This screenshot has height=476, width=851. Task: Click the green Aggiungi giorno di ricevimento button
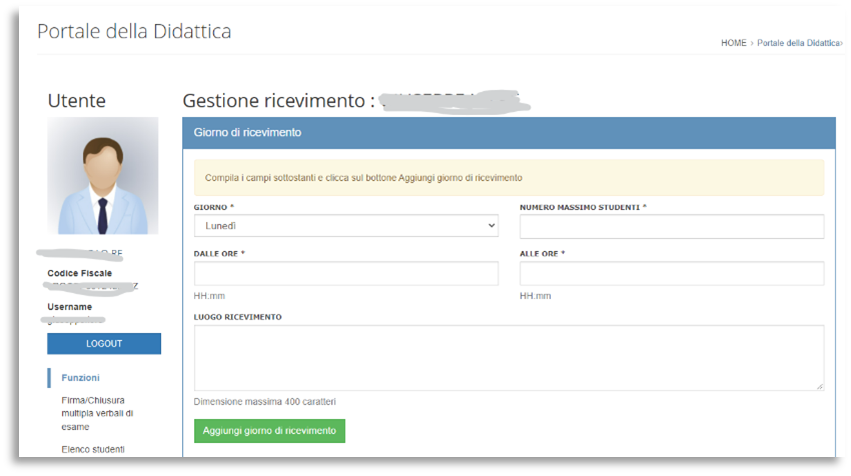click(269, 431)
